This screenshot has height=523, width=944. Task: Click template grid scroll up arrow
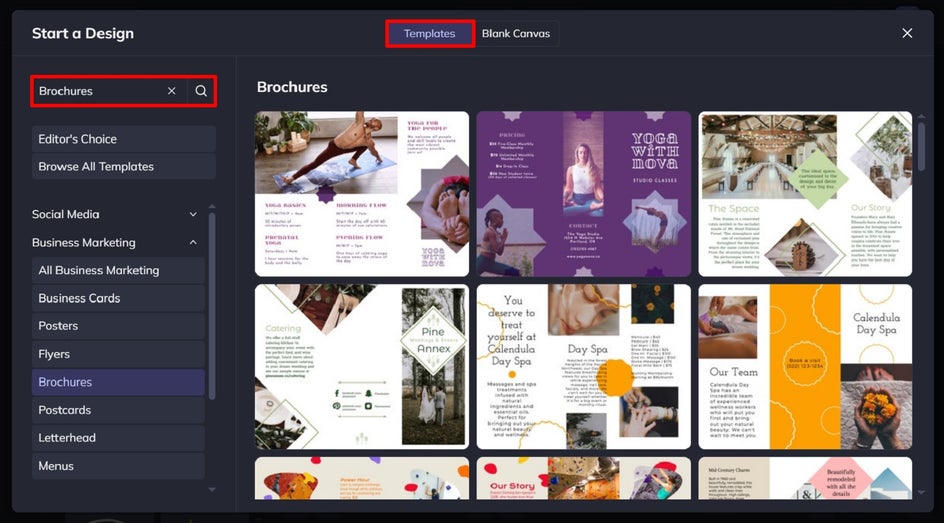tap(922, 116)
